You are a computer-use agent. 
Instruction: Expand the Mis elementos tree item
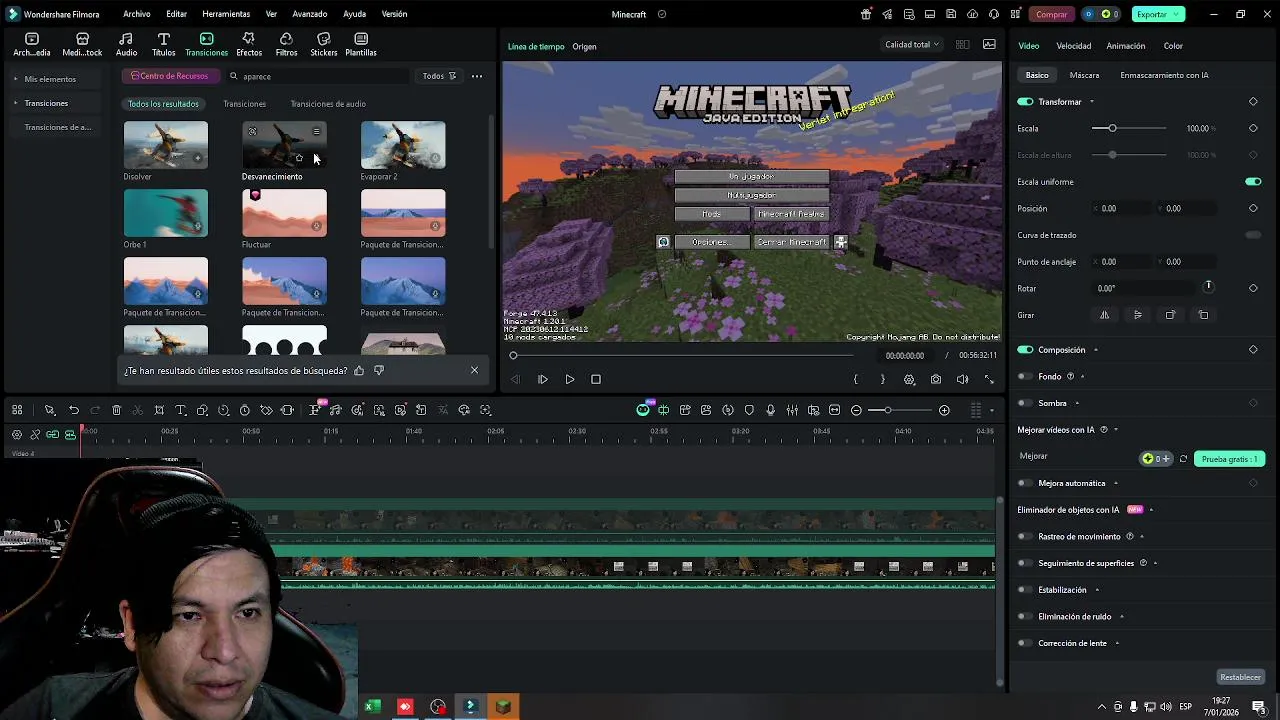coord(16,79)
